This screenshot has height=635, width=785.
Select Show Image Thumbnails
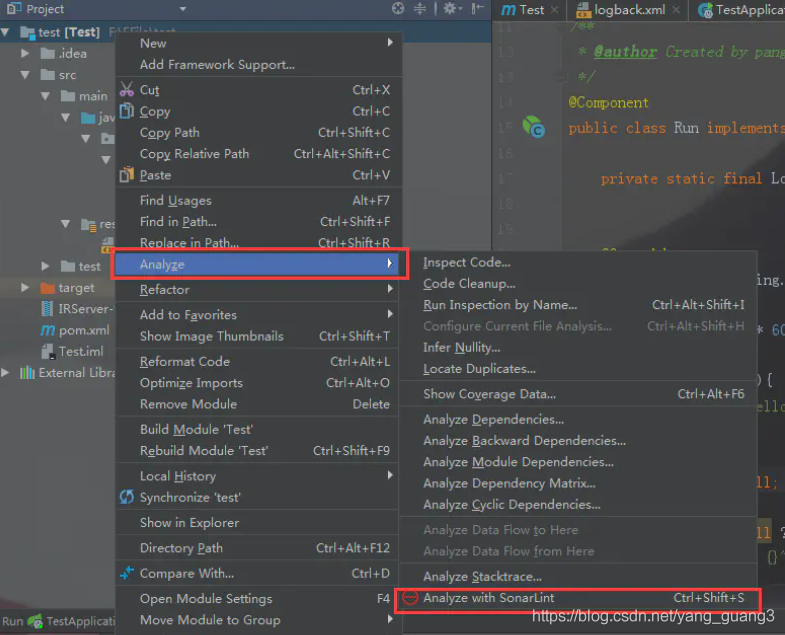258,336
